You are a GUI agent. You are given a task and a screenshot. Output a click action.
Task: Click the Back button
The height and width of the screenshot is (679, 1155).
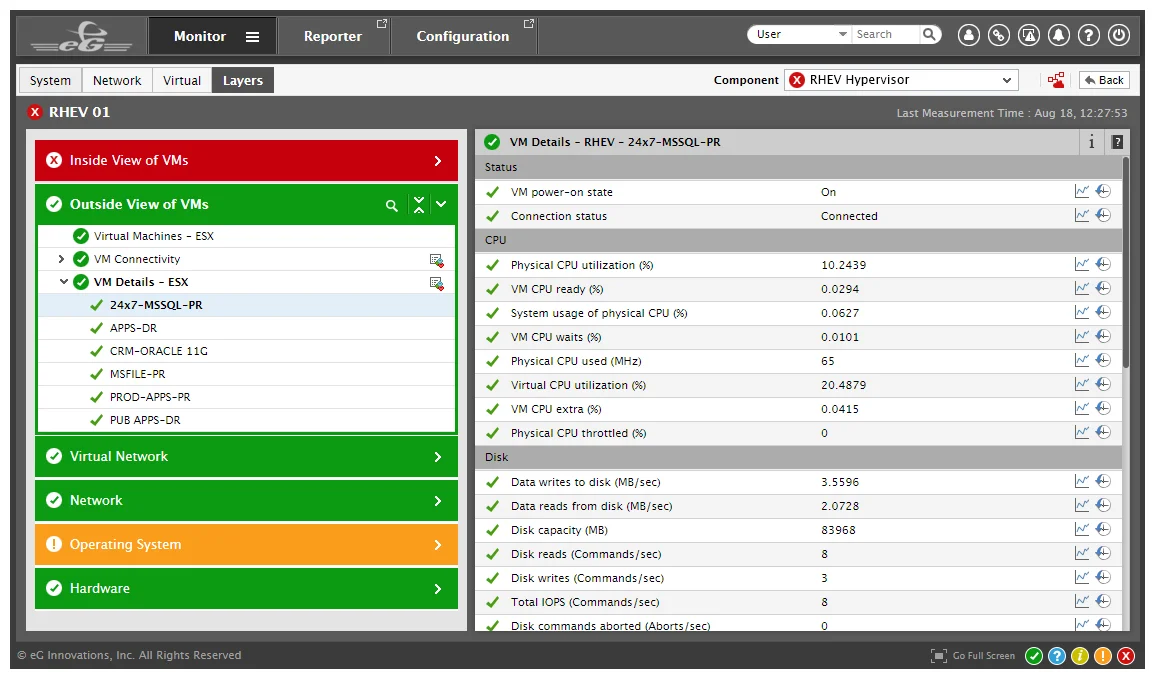tap(1104, 80)
